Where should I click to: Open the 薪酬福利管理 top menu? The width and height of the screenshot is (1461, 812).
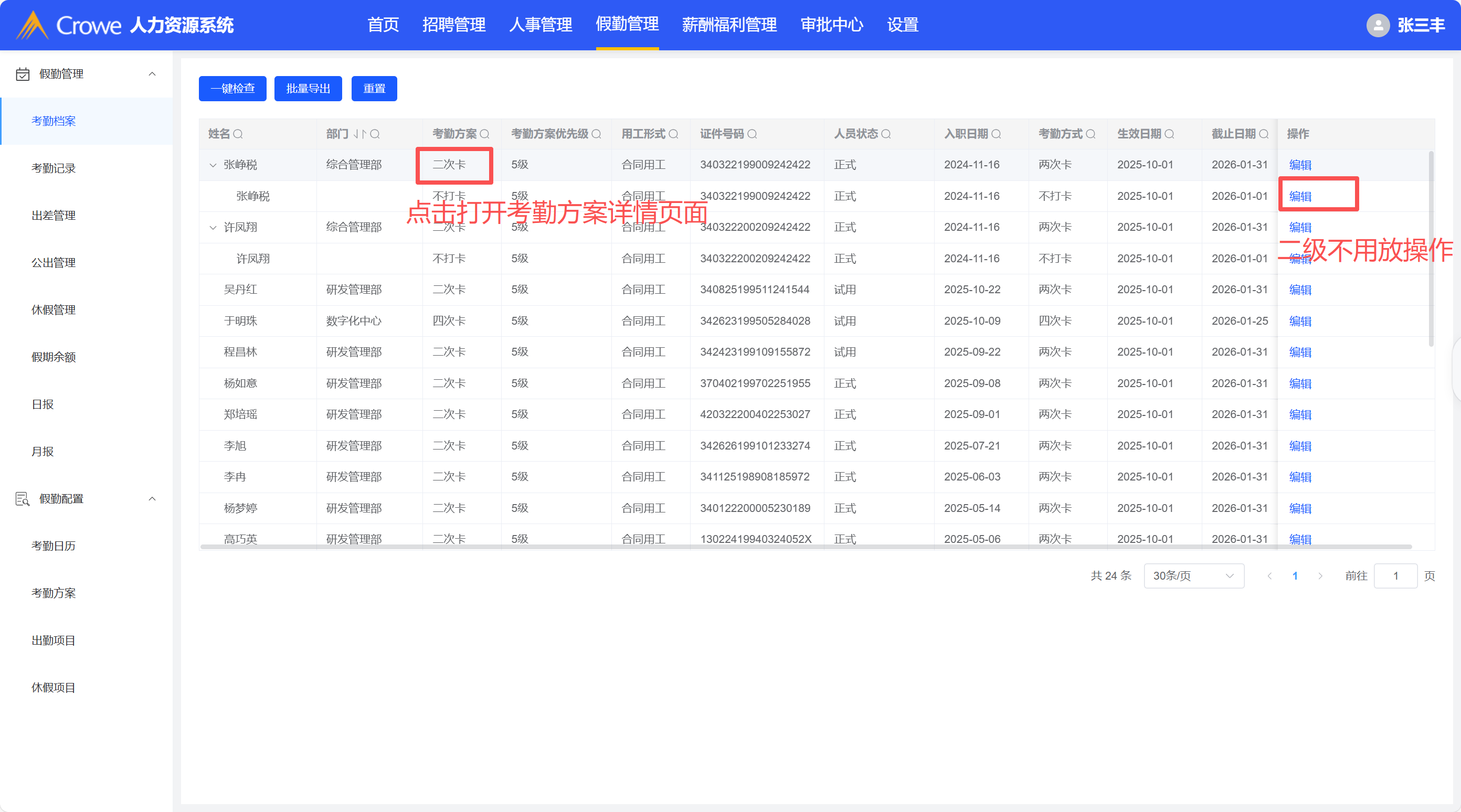click(x=729, y=25)
